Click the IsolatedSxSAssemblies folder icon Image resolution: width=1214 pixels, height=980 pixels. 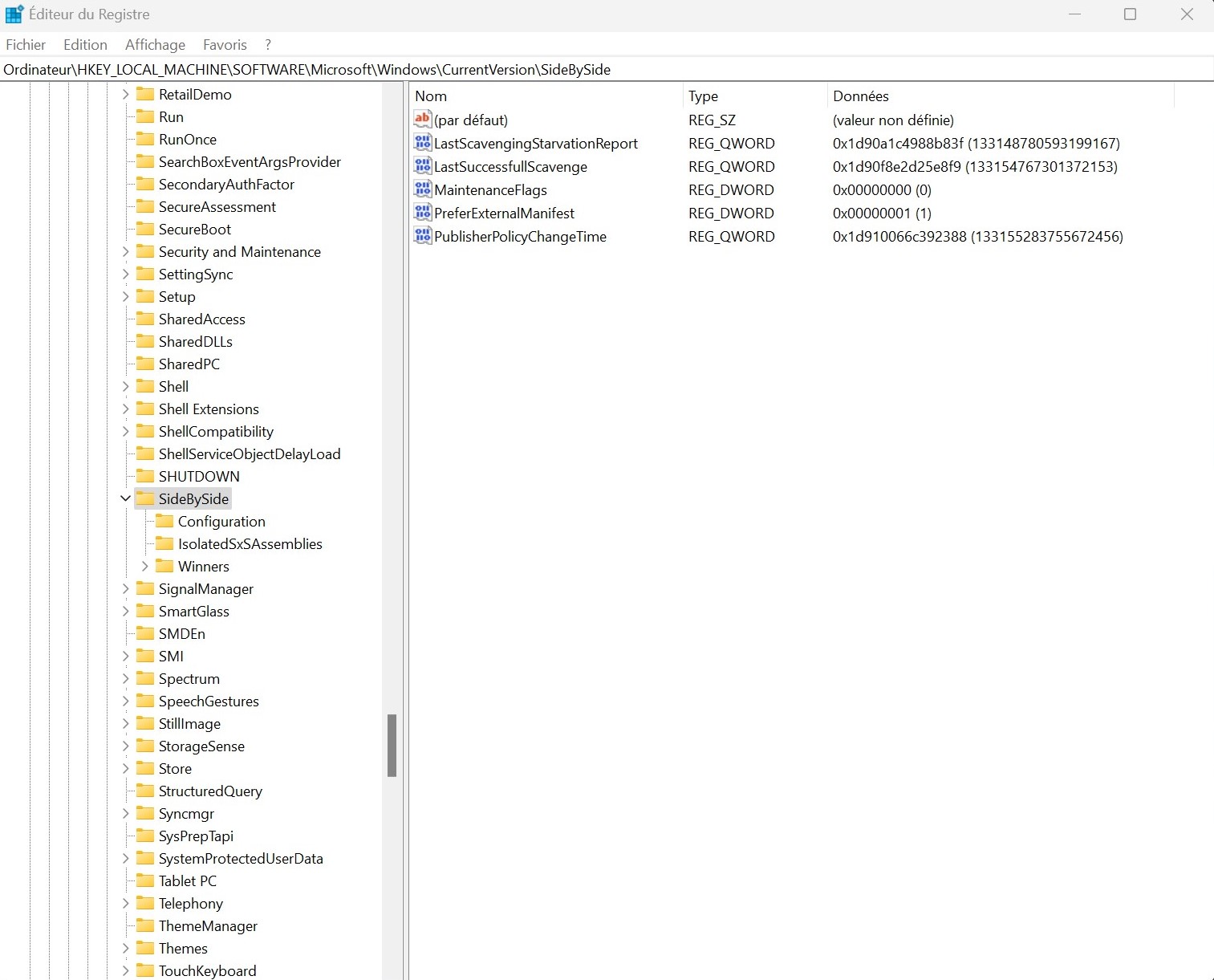[164, 543]
